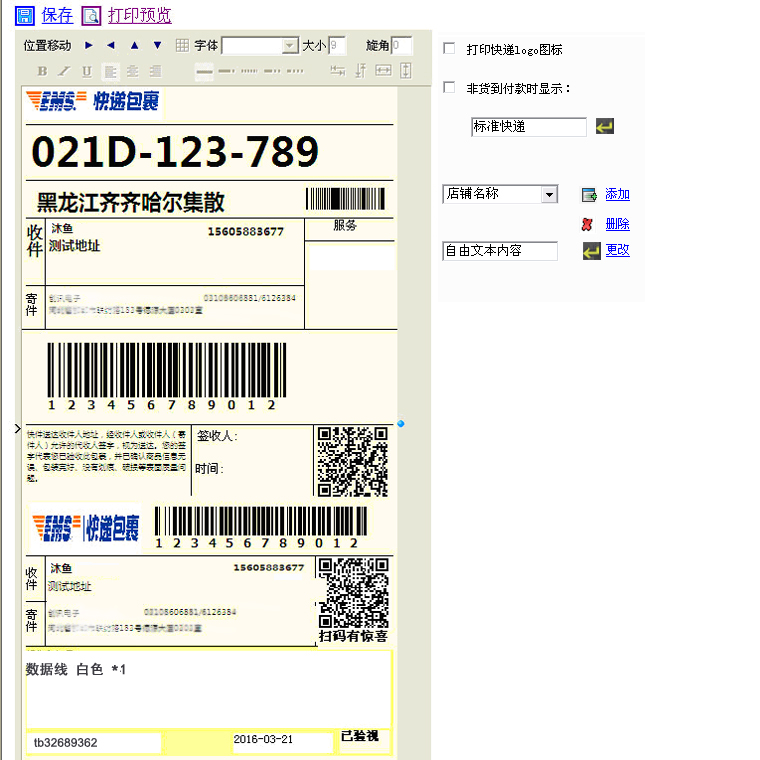Click the print preview magnifier icon

[91, 15]
